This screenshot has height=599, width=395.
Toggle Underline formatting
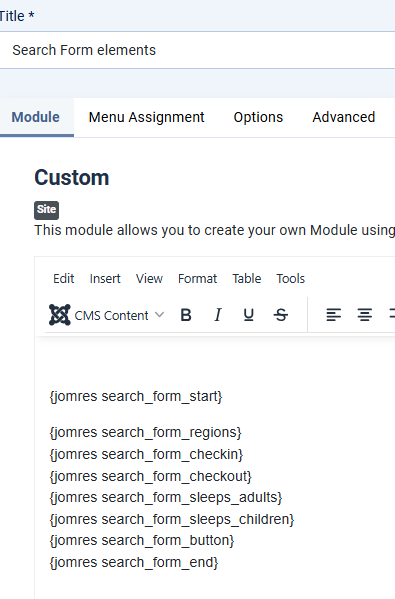pos(249,315)
